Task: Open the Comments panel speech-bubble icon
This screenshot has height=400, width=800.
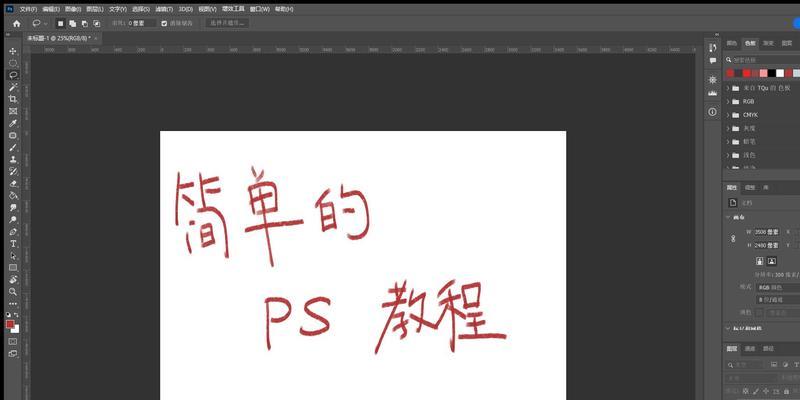Action: tap(713, 61)
